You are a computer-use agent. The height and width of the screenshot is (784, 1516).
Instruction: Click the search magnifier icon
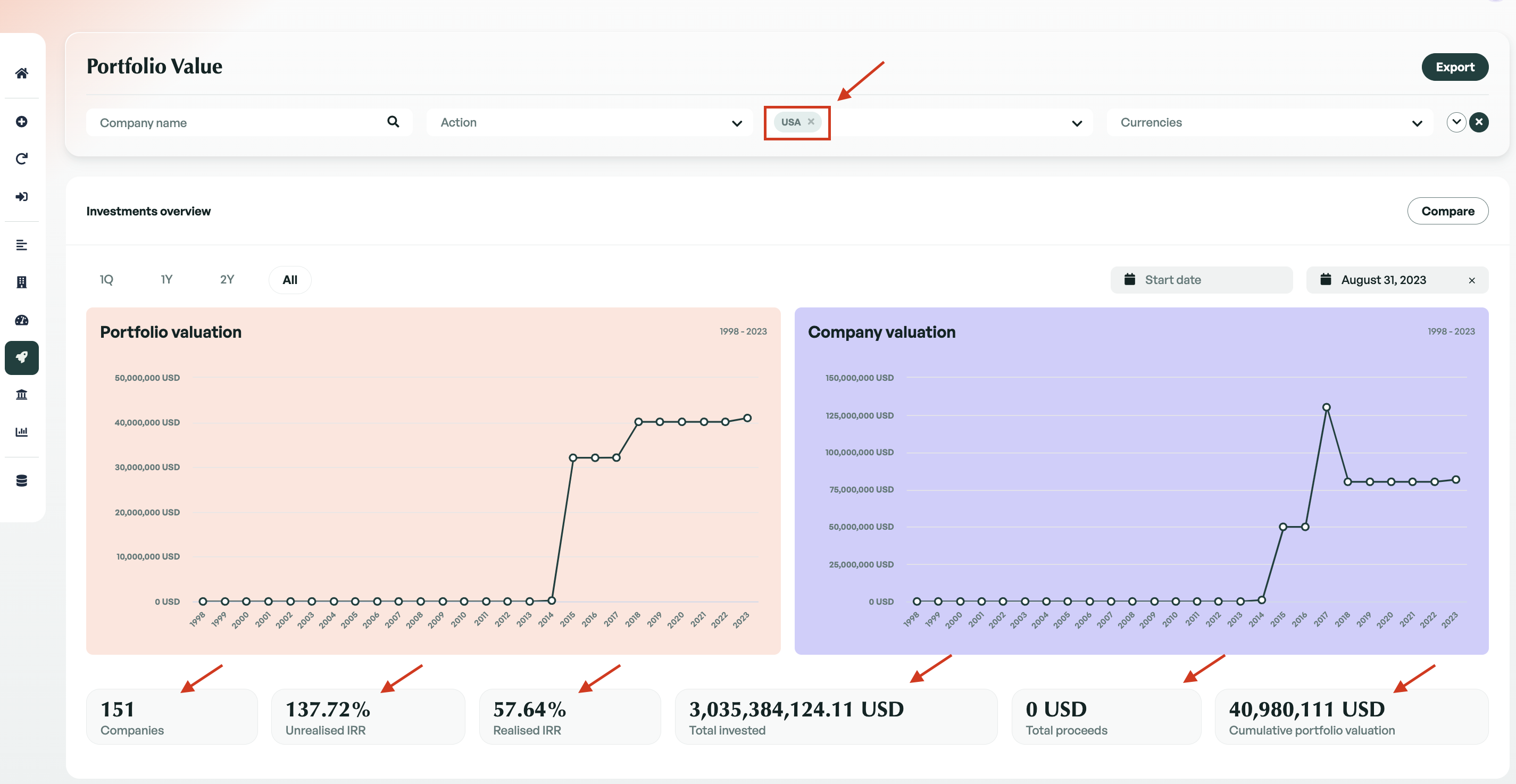click(393, 122)
